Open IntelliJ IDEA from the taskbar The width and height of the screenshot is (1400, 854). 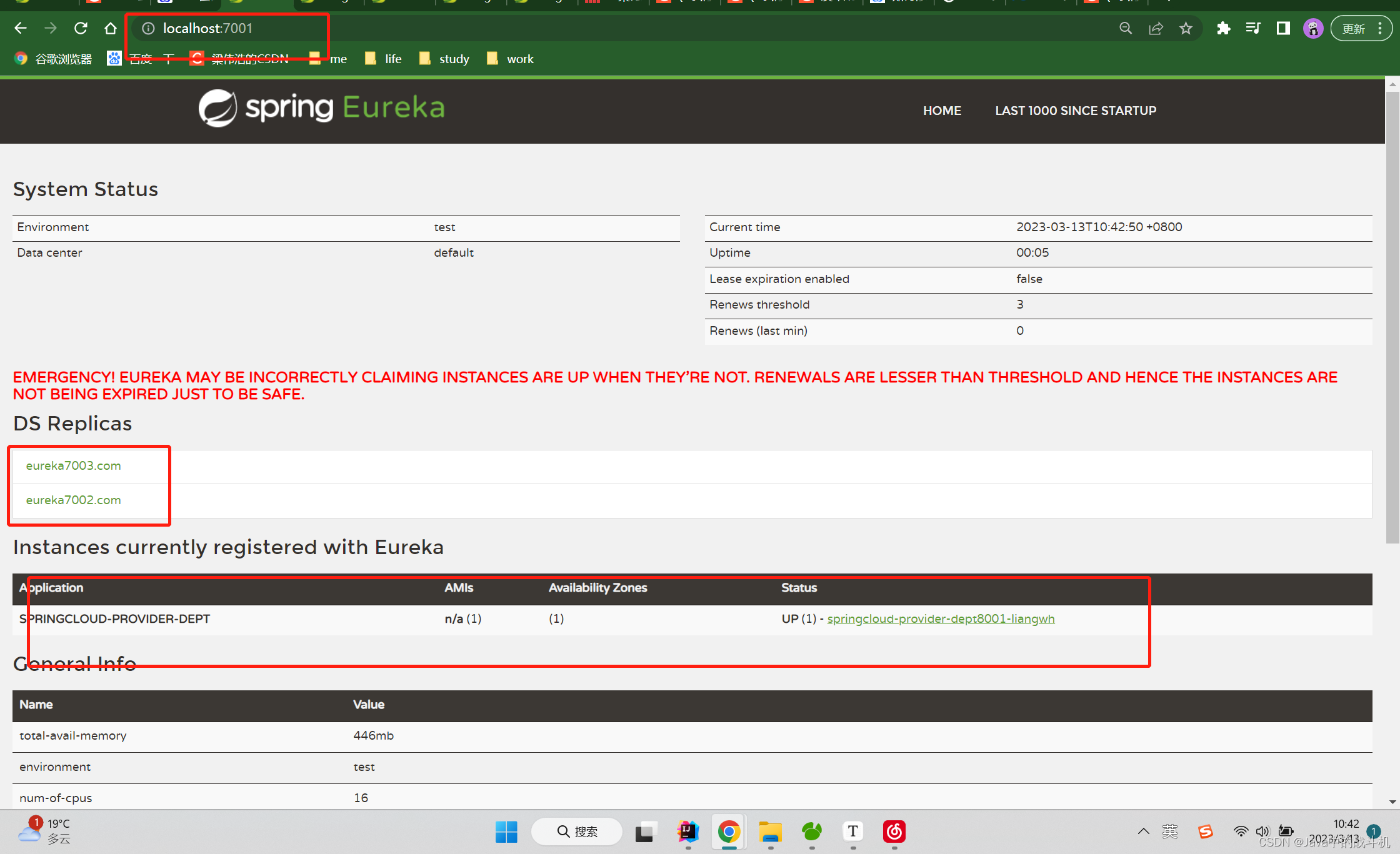coord(687,832)
